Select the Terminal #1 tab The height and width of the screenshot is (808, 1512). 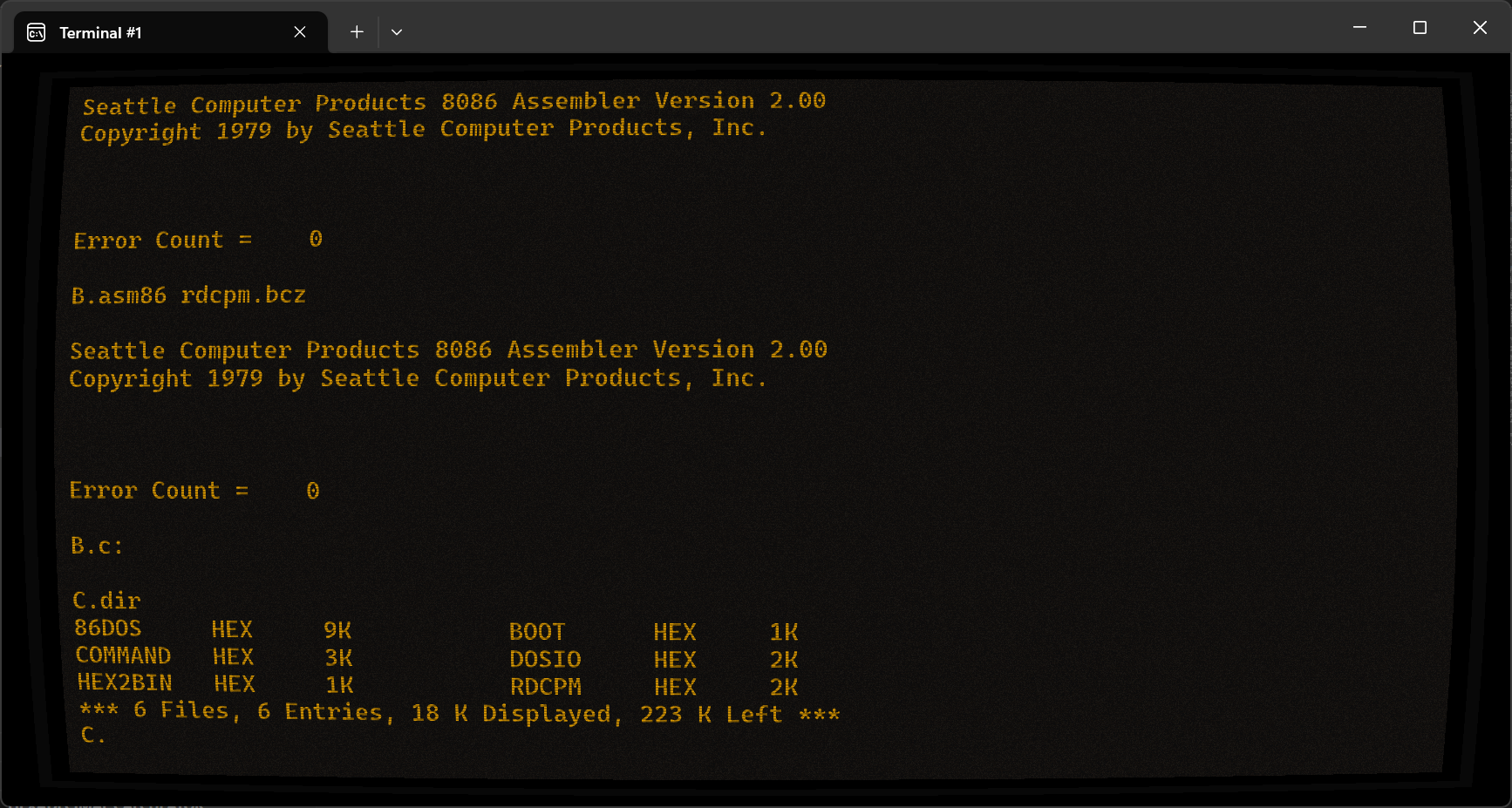point(171,32)
